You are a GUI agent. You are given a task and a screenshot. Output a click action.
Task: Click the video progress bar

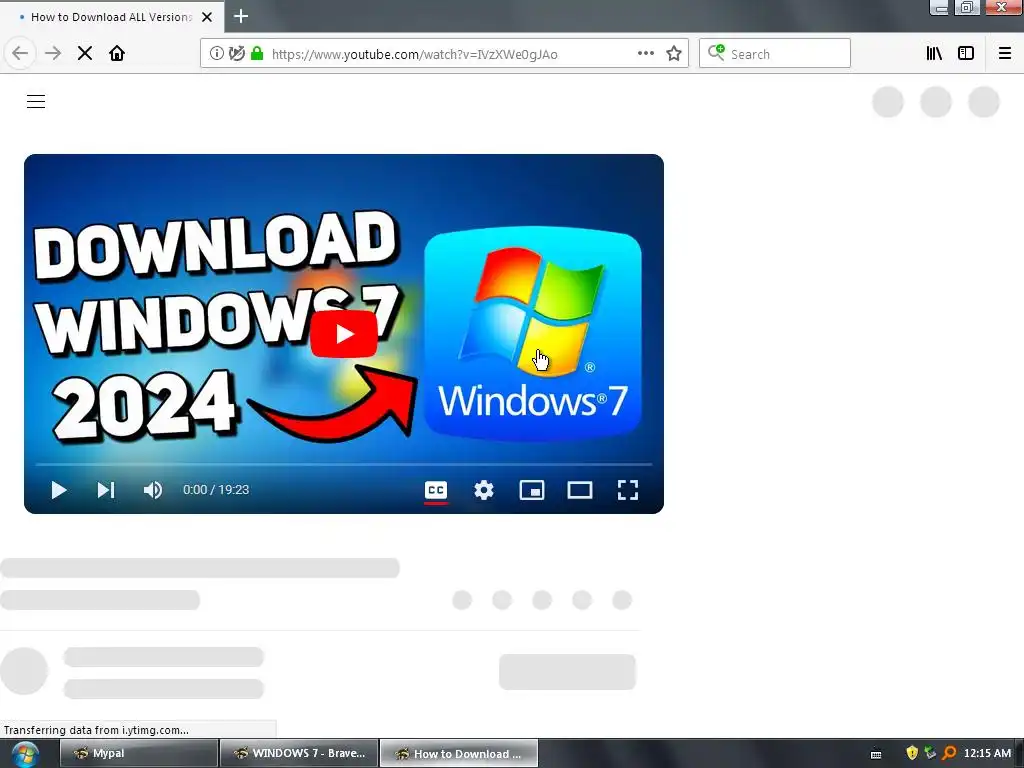[x=344, y=464]
